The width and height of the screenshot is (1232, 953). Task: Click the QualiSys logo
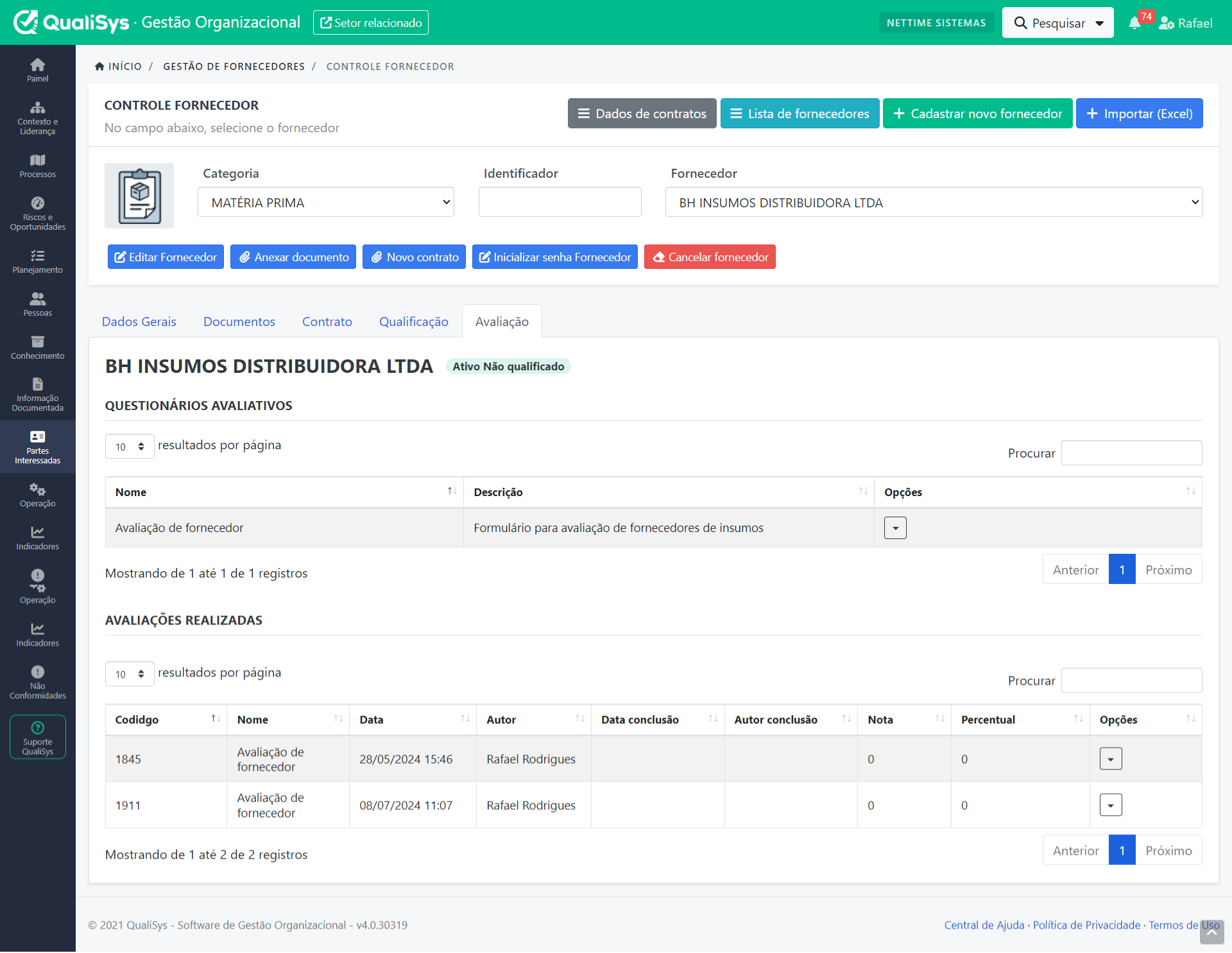pyautogui.click(x=71, y=22)
